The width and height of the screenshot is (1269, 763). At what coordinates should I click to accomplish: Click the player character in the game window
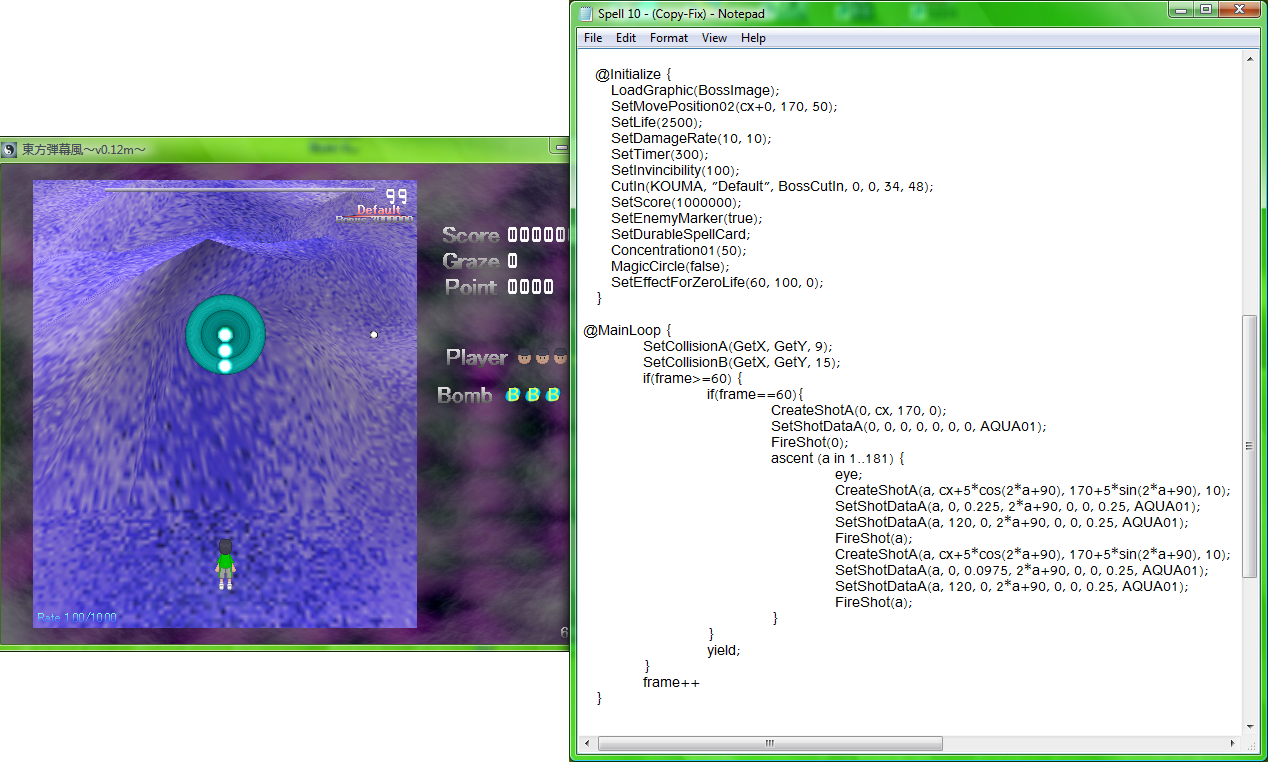click(225, 563)
